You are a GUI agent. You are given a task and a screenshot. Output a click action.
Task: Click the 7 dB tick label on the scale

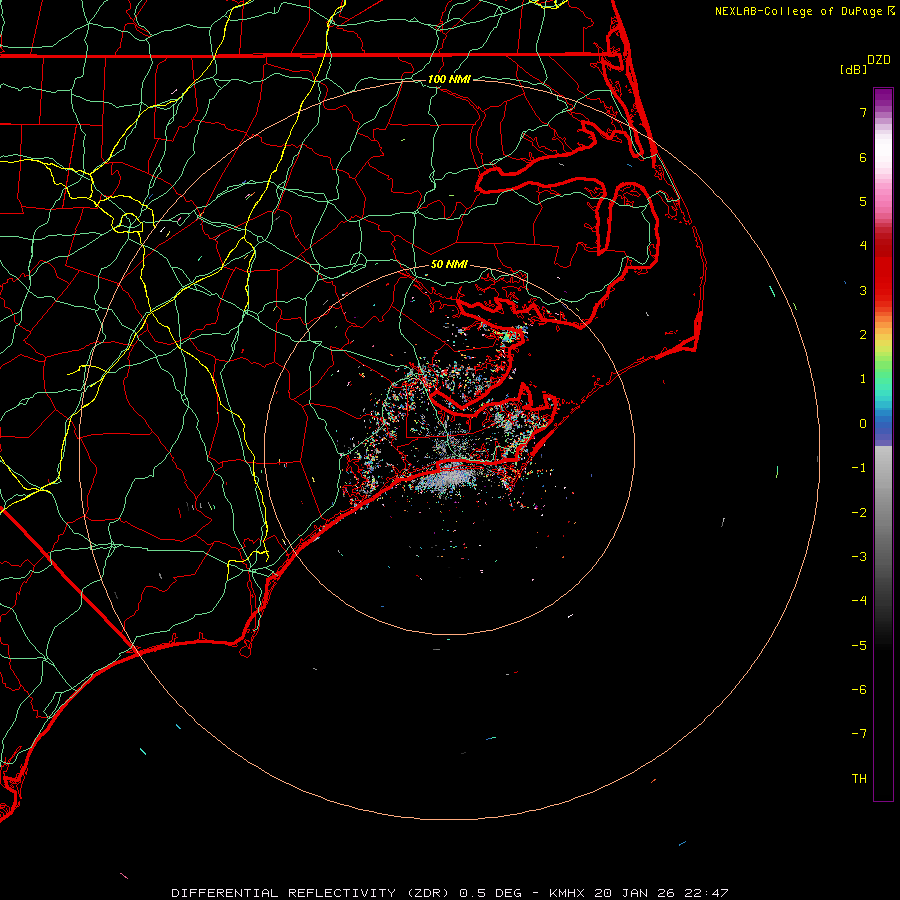pos(863,112)
